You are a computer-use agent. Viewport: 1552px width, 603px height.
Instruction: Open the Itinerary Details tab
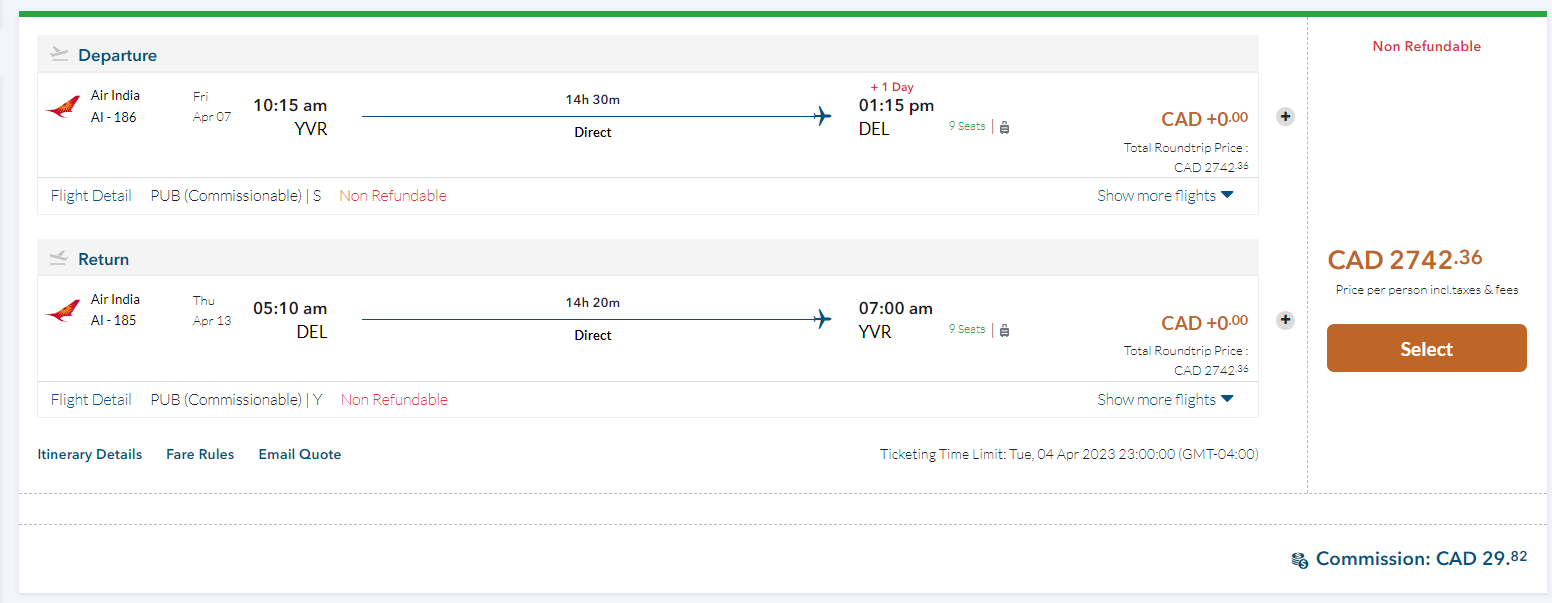pos(90,454)
